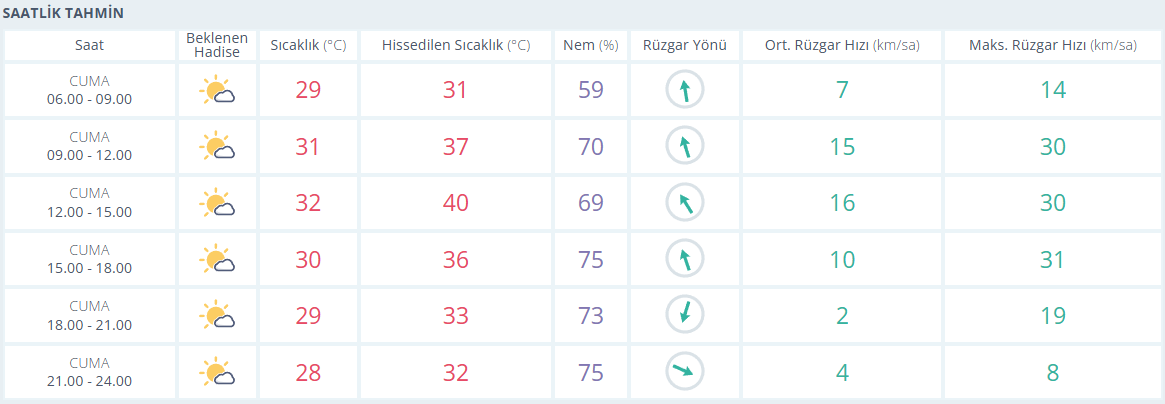
Task: Click the humidity value 59
Action: click(x=591, y=90)
